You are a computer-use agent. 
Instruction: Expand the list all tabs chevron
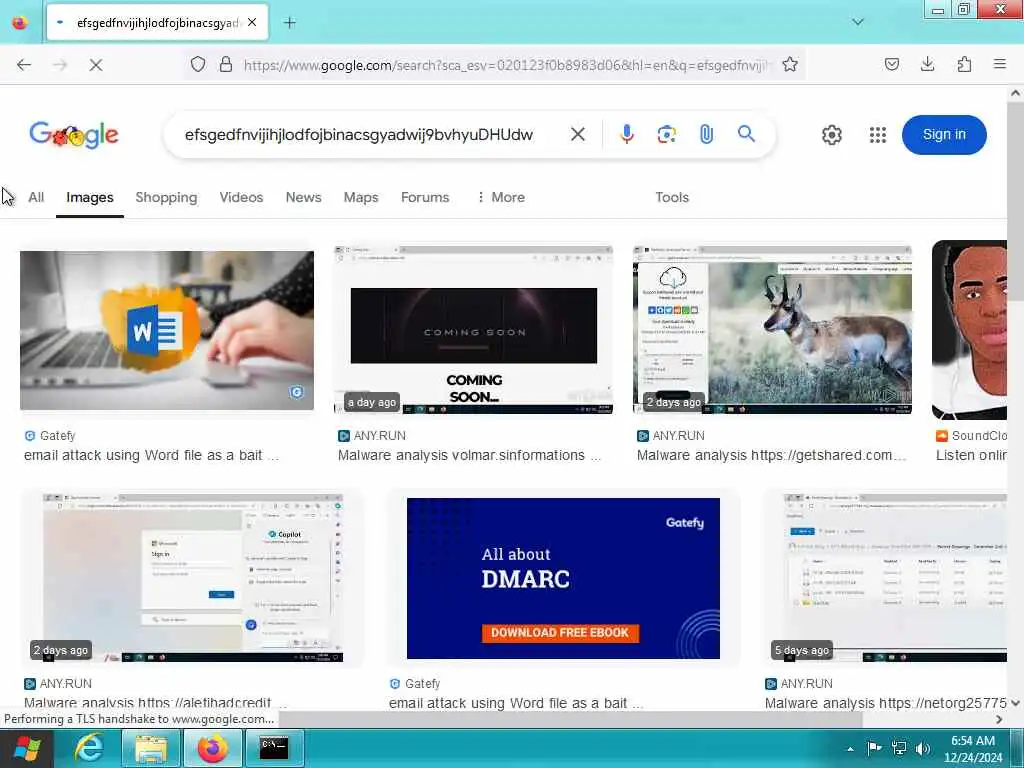click(x=858, y=22)
